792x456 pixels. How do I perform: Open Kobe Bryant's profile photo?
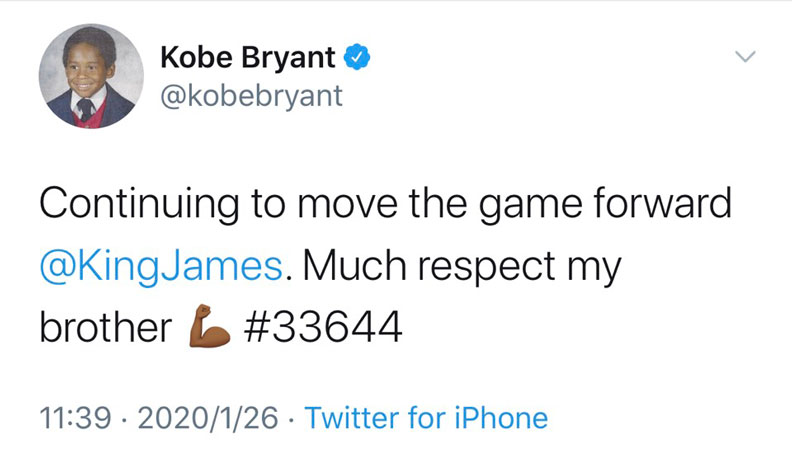pyautogui.click(x=85, y=77)
